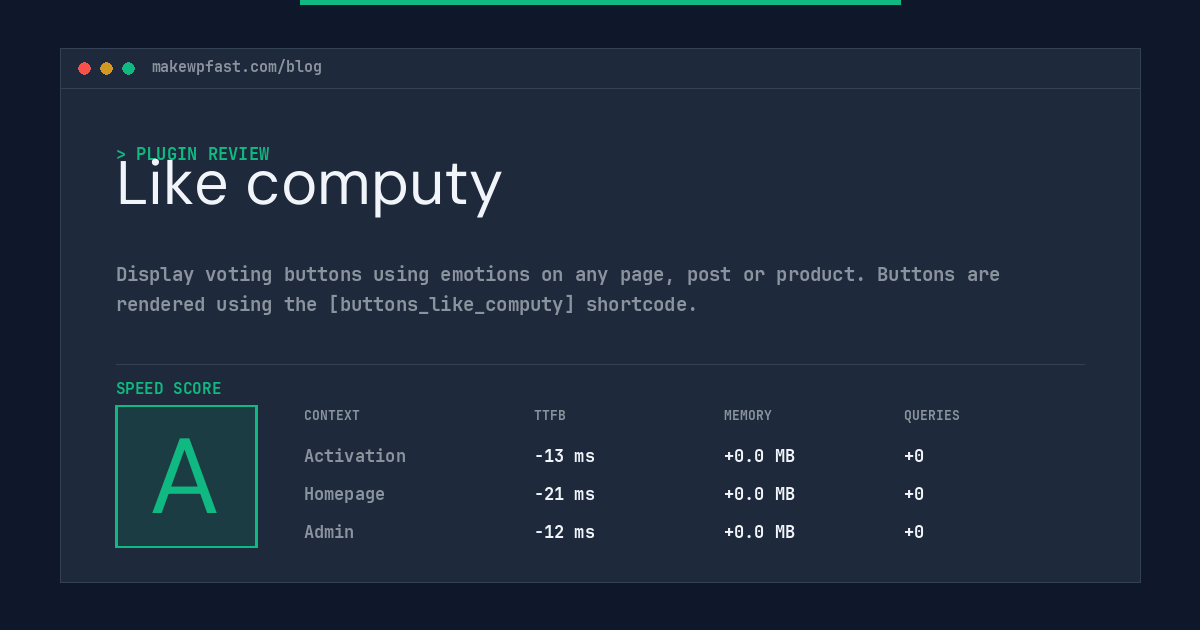Click 'Display voting buttons using emotions' description line
This screenshot has width=1200, height=630.
[x=558, y=275]
